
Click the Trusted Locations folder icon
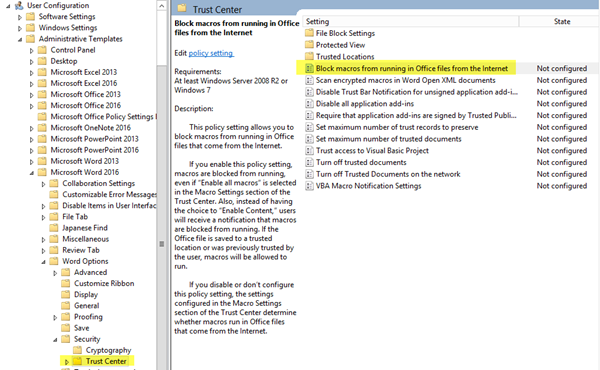click(309, 57)
